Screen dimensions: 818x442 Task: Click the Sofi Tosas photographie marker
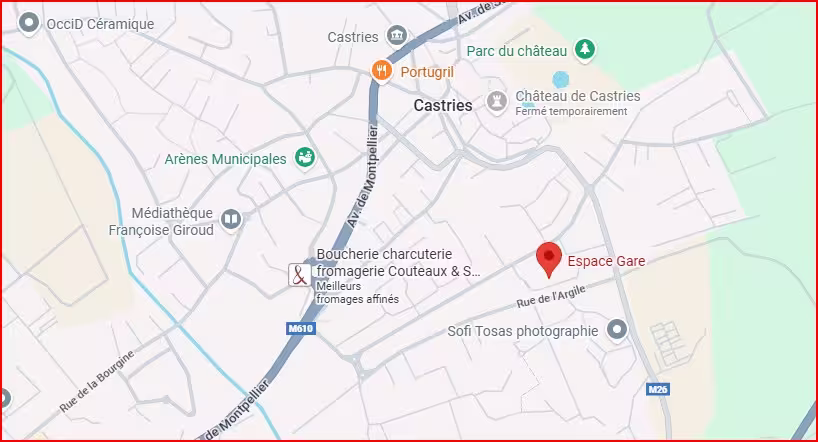617,329
